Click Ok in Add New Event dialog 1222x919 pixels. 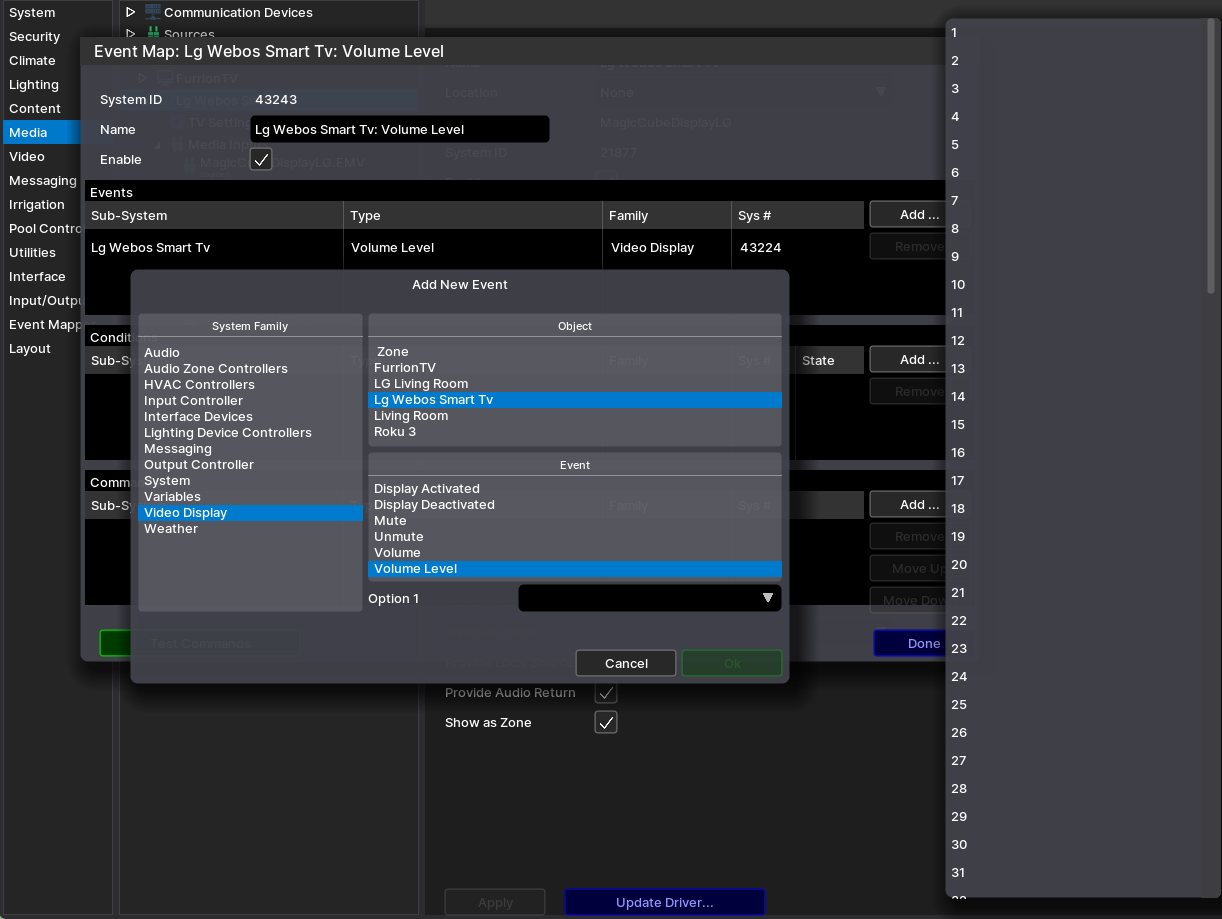click(x=732, y=663)
